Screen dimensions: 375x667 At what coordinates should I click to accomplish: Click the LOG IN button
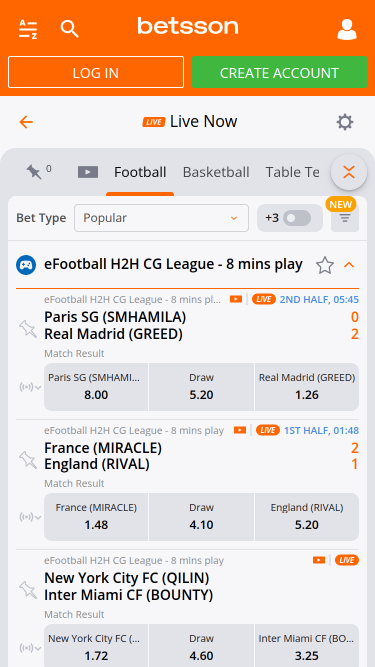click(x=96, y=72)
